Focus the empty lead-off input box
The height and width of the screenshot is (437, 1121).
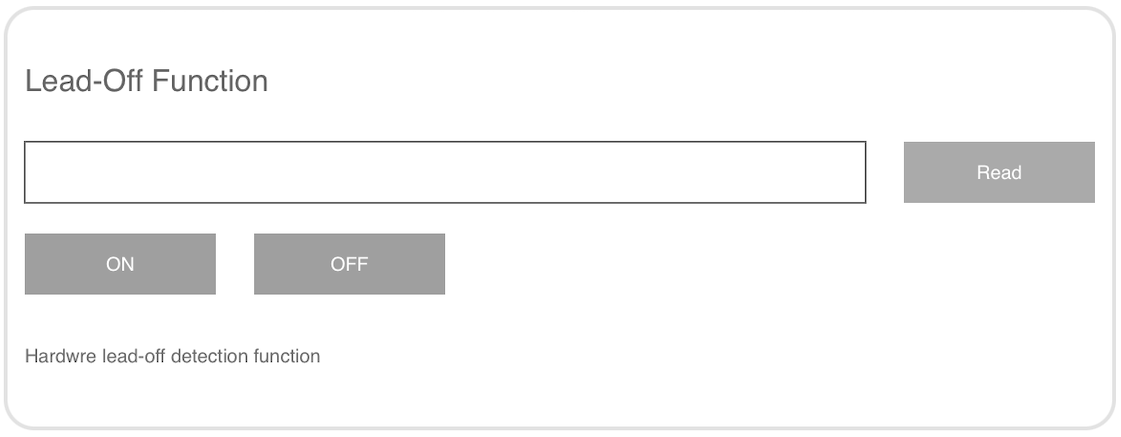[445, 172]
